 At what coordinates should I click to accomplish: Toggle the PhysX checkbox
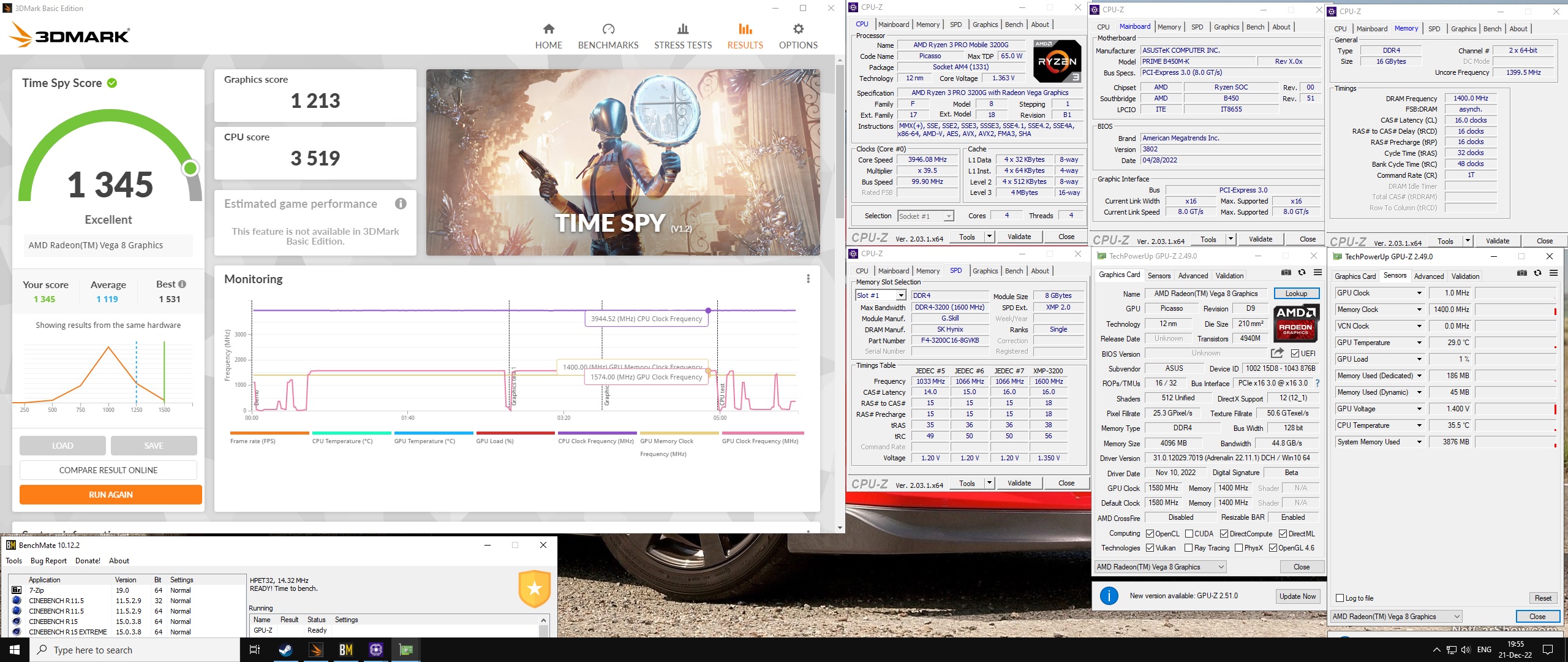click(1238, 548)
